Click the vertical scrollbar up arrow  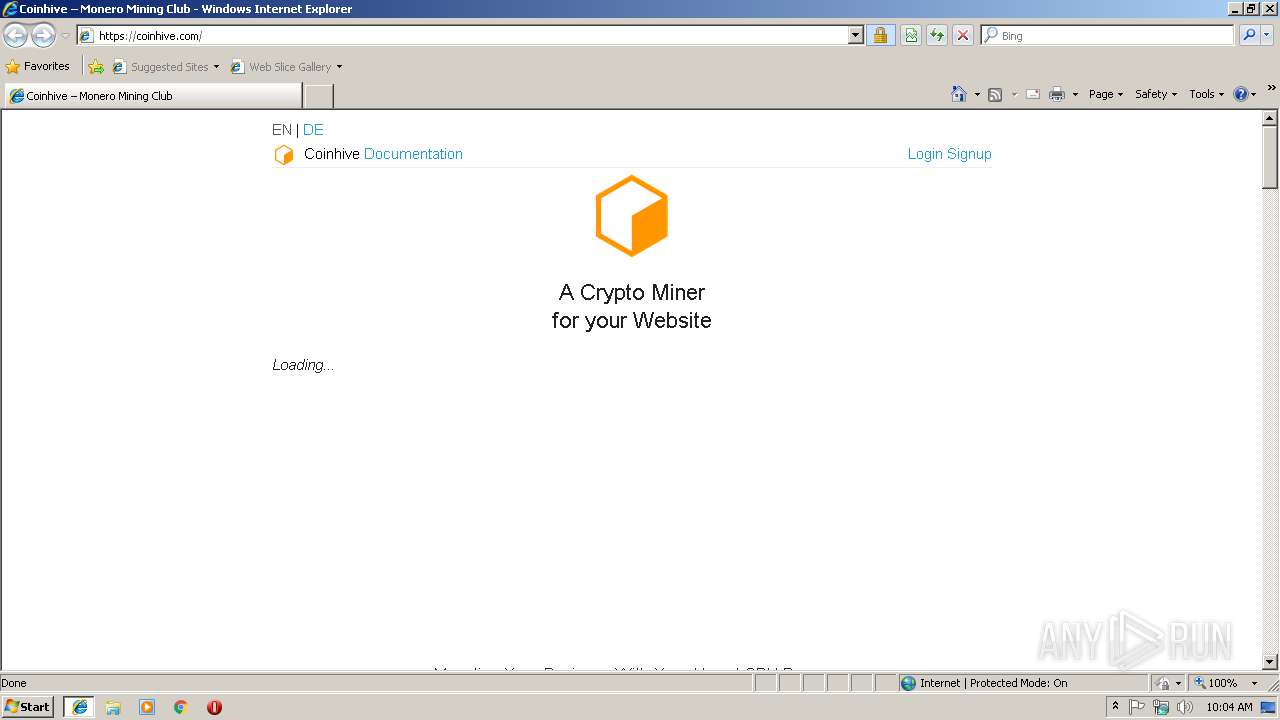(1270, 118)
